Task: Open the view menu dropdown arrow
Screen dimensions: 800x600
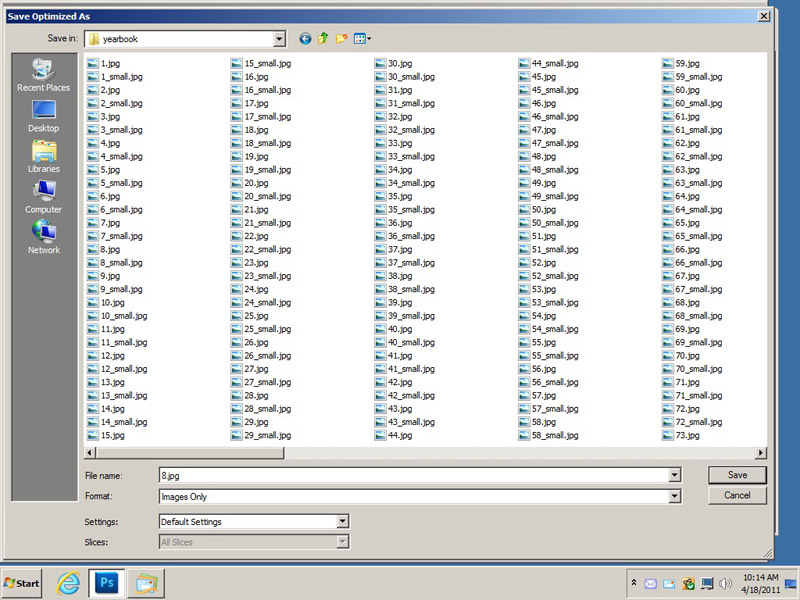Action: [x=369, y=39]
